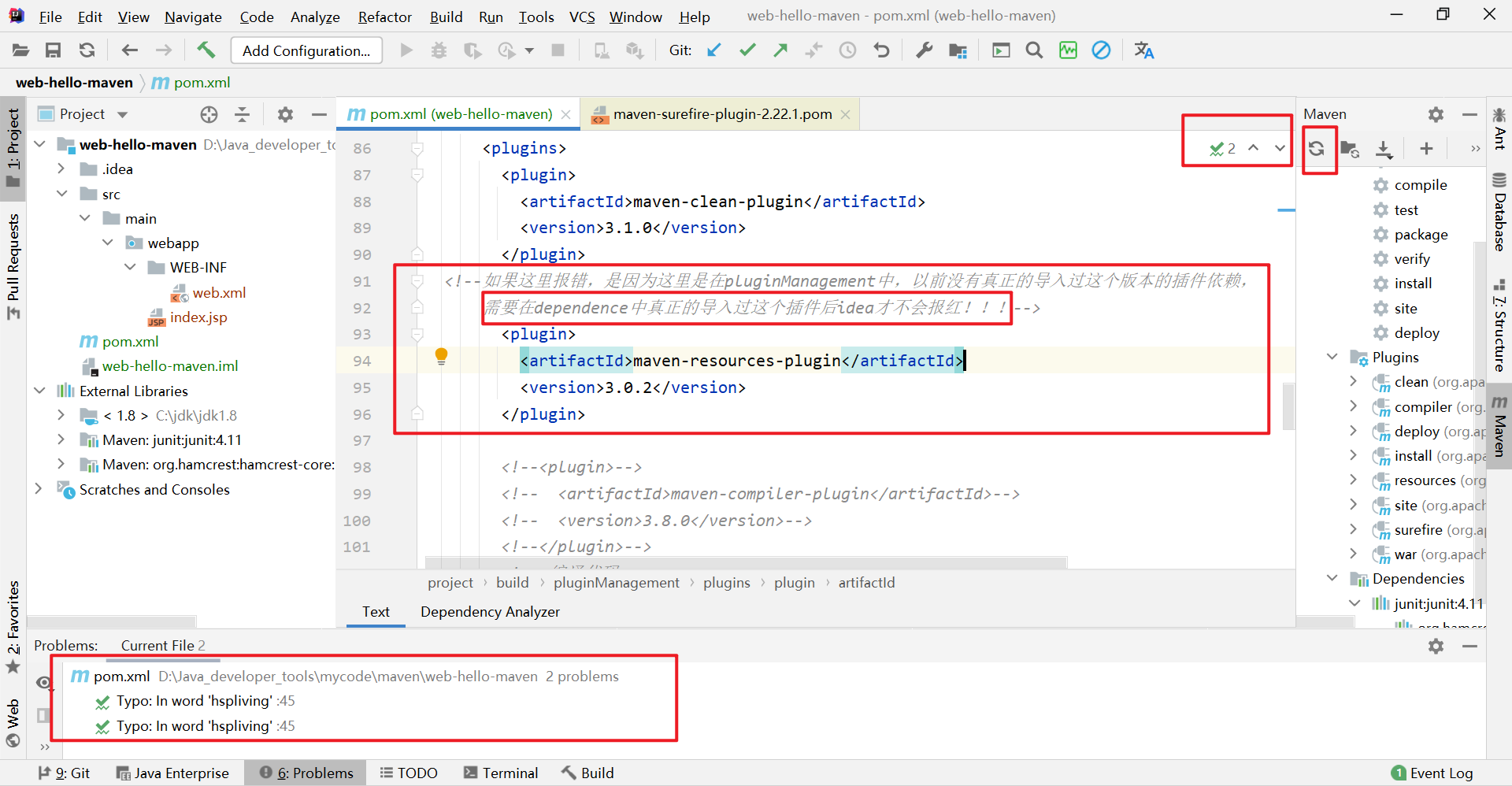Open Project panel options gear
Viewport: 1512px width, 786px height.
(x=285, y=114)
